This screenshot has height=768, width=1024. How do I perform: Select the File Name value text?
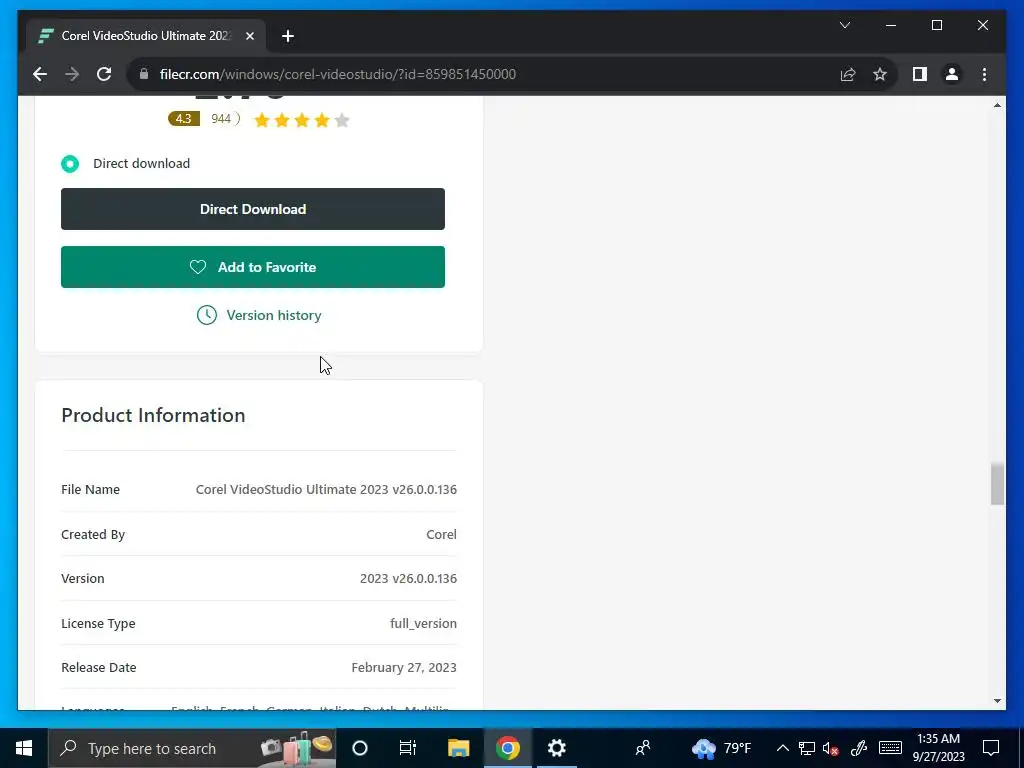tap(326, 489)
